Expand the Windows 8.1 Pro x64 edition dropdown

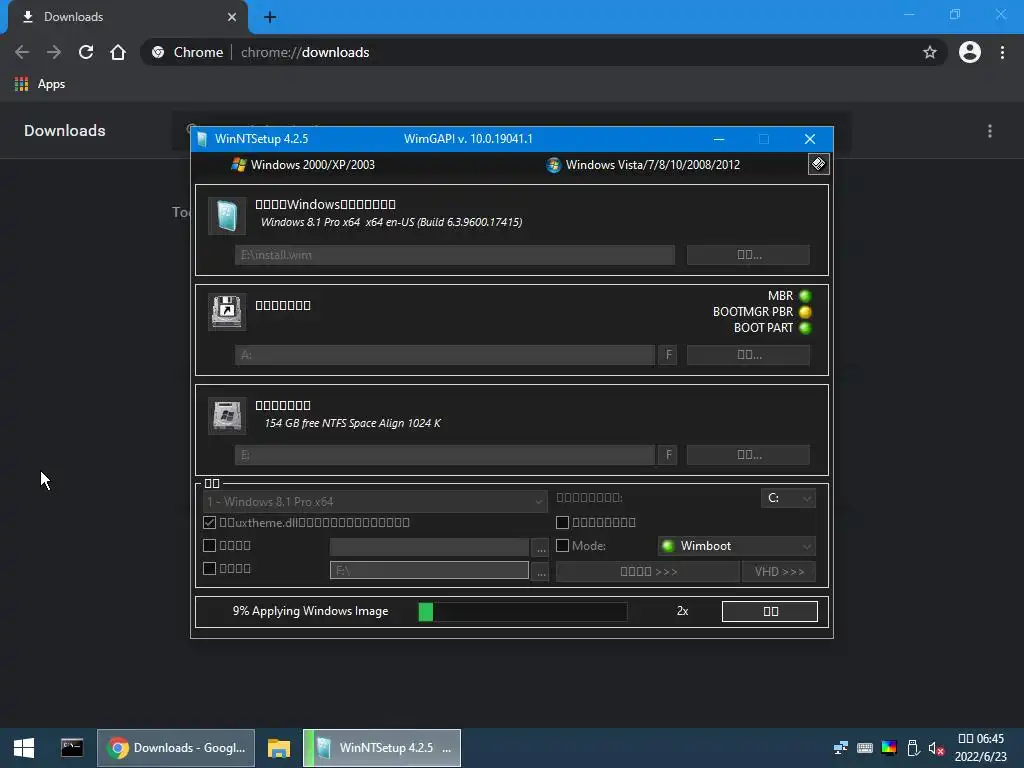coord(375,502)
